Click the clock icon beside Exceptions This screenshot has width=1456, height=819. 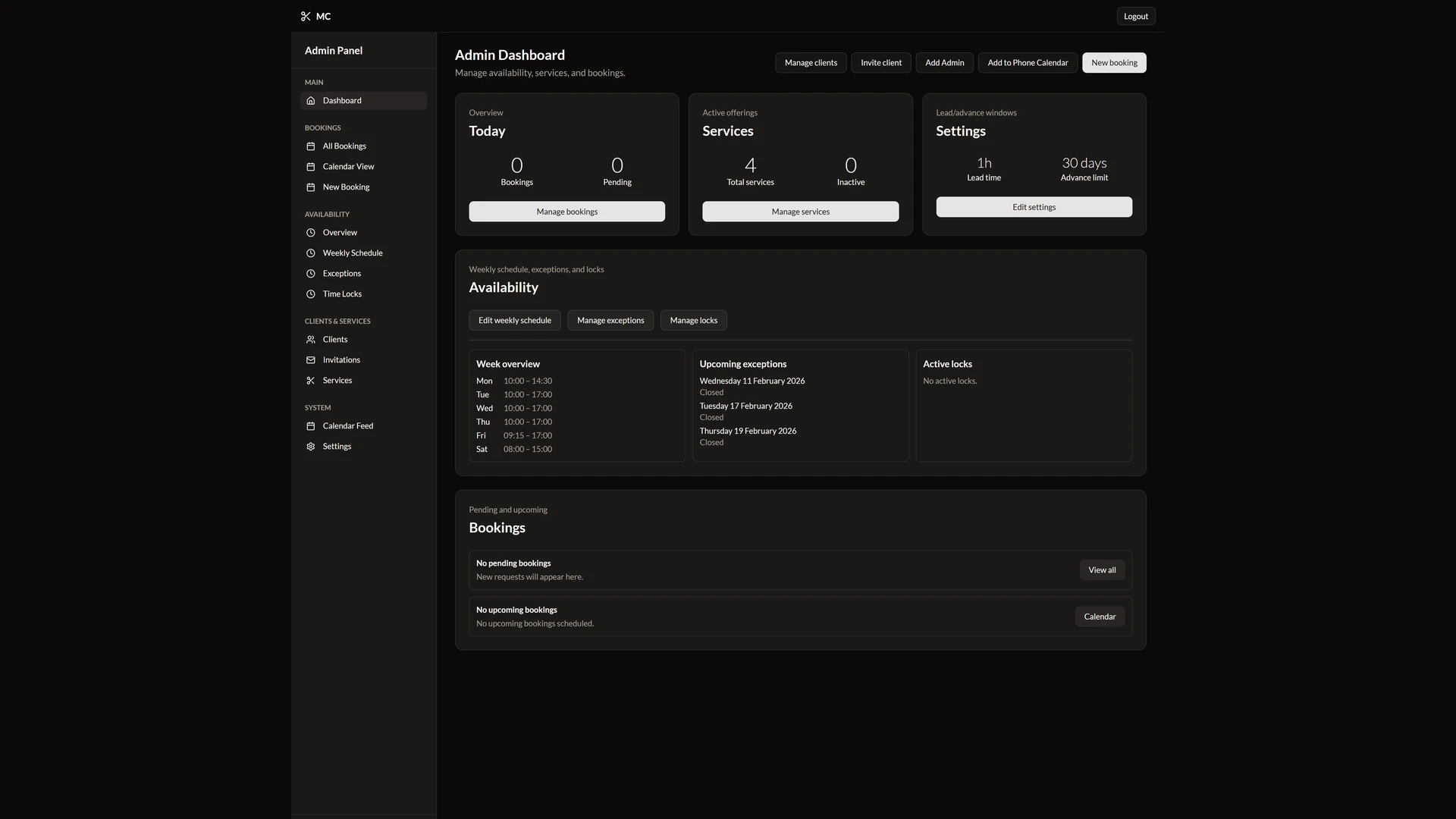pos(310,274)
